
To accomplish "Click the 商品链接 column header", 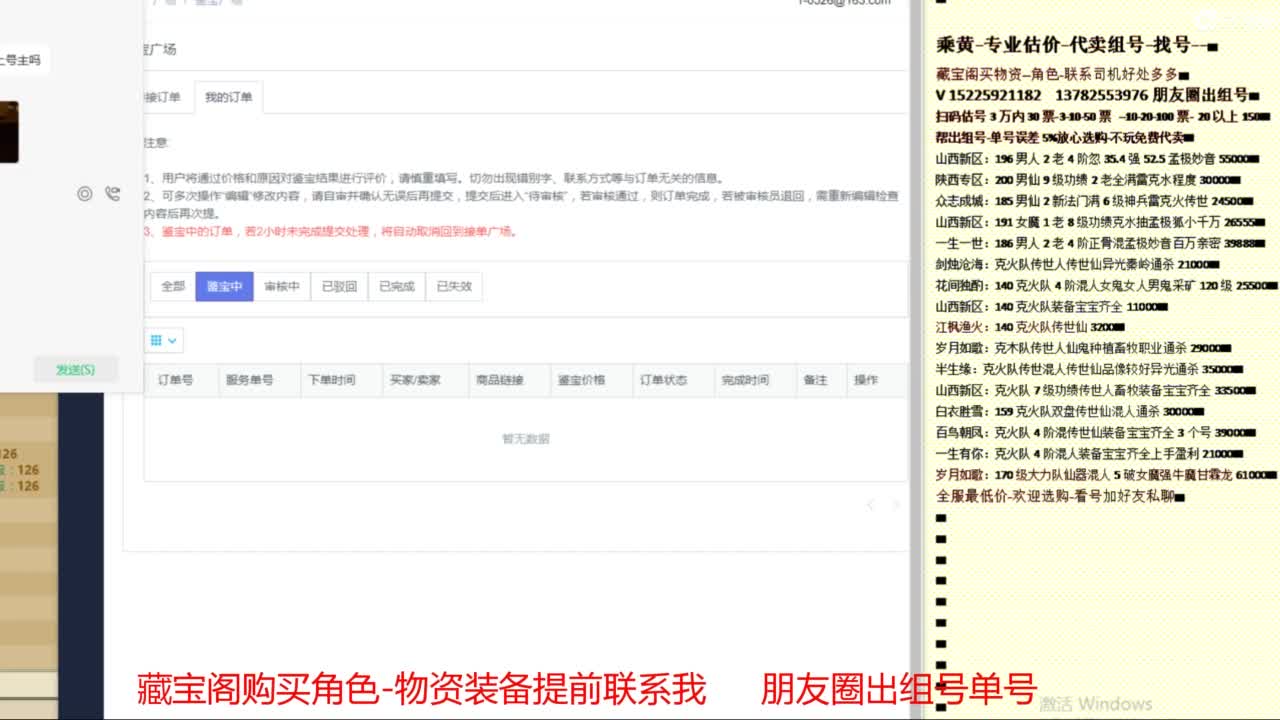I will tap(499, 380).
